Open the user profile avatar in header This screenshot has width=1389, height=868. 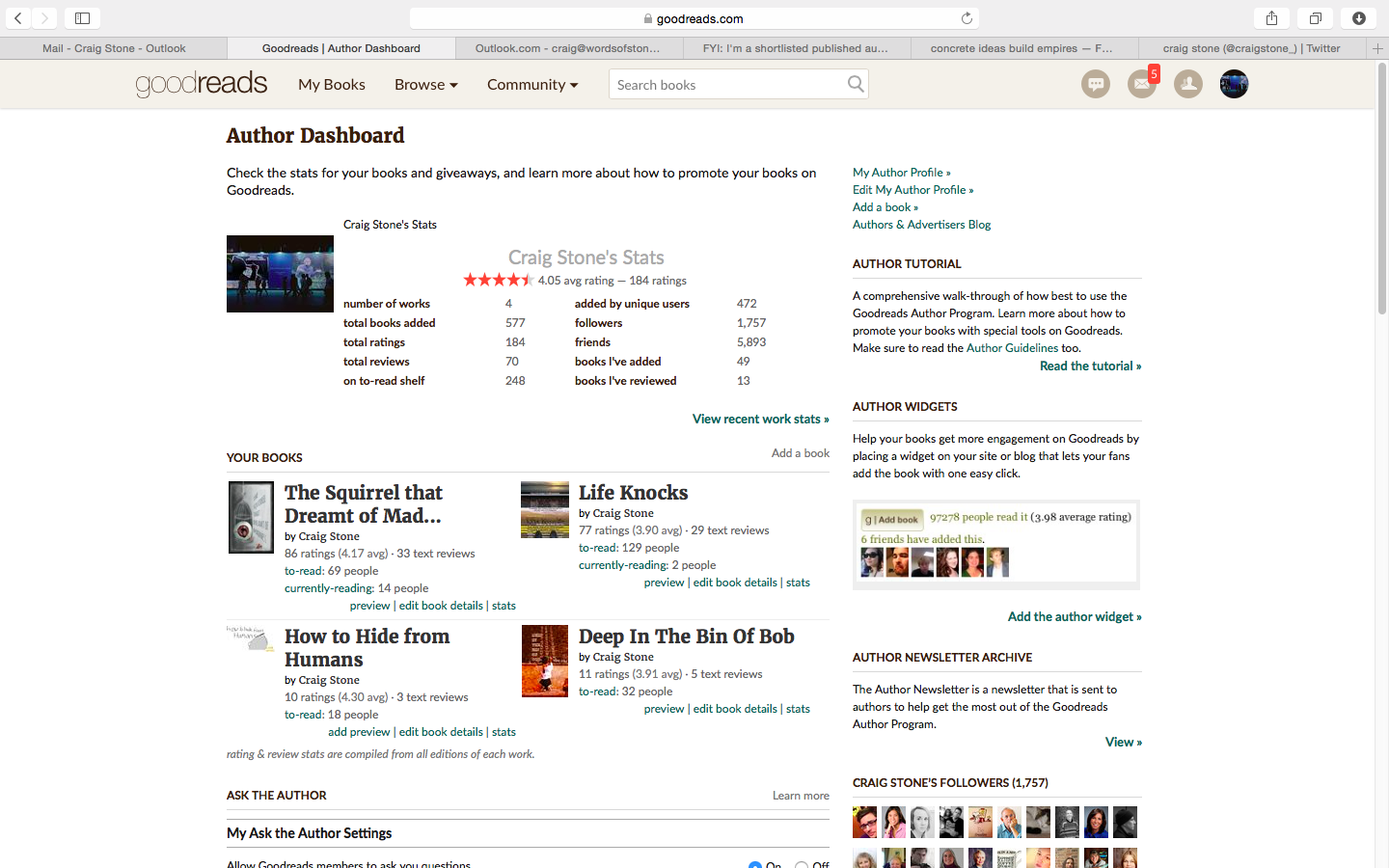[x=1235, y=84]
